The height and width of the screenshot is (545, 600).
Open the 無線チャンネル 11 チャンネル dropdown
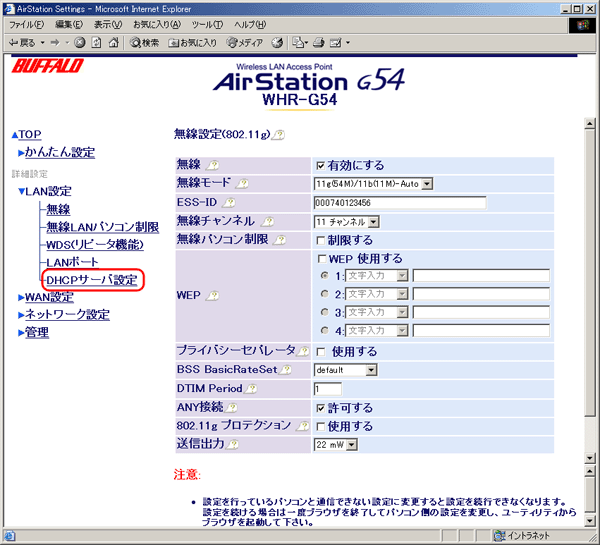pyautogui.click(x=347, y=222)
